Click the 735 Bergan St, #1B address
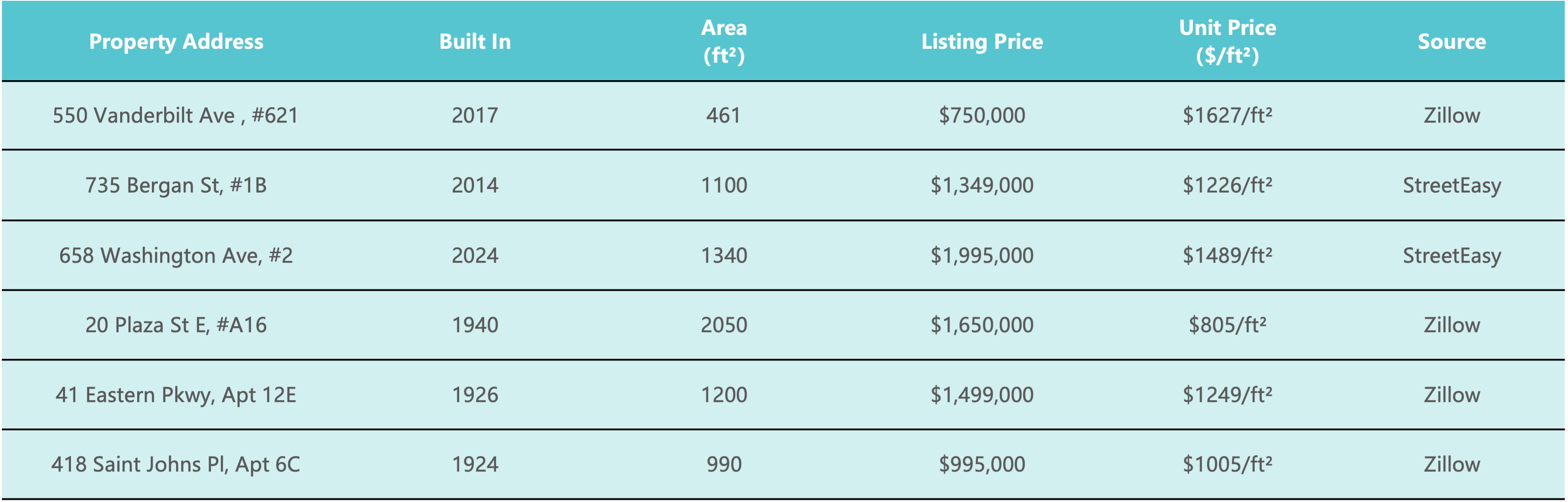The image size is (1568, 502). point(176,185)
